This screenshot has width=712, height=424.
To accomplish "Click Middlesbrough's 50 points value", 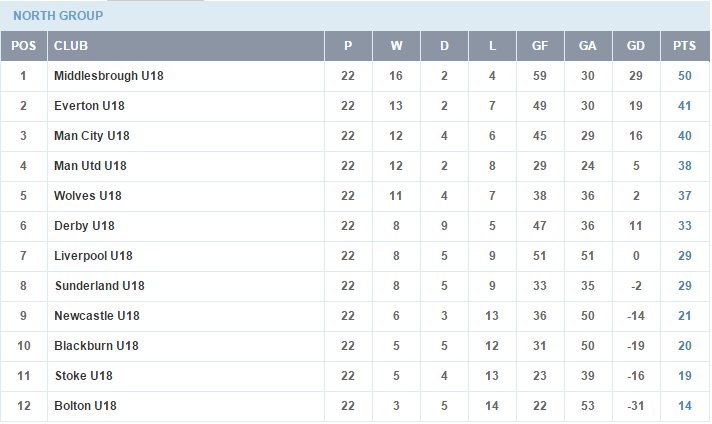I will coord(685,76).
